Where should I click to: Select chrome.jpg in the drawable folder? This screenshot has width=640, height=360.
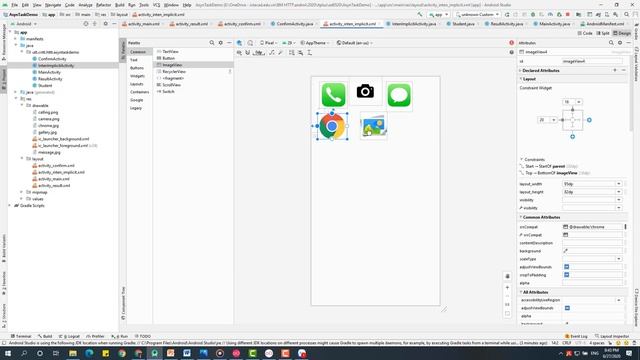[x=48, y=125]
